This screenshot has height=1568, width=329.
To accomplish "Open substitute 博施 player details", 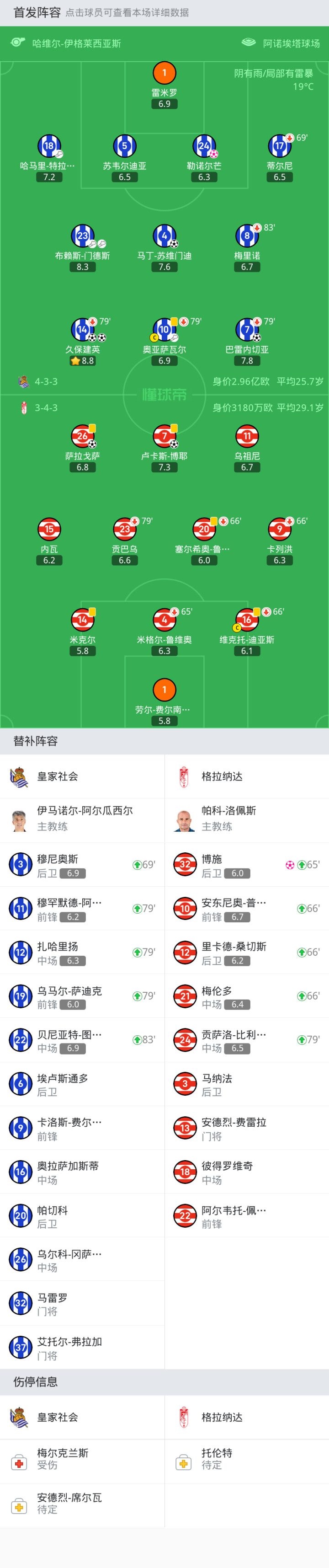I will pos(246,864).
